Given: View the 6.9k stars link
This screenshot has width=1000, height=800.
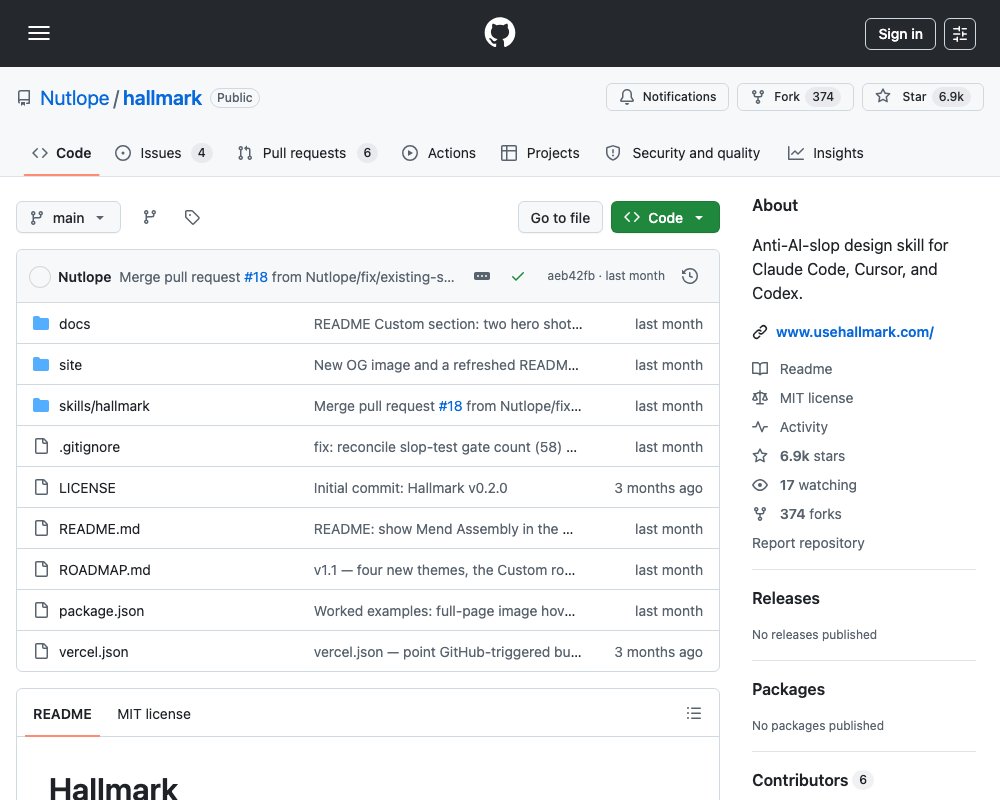Looking at the screenshot, I should [x=798, y=456].
